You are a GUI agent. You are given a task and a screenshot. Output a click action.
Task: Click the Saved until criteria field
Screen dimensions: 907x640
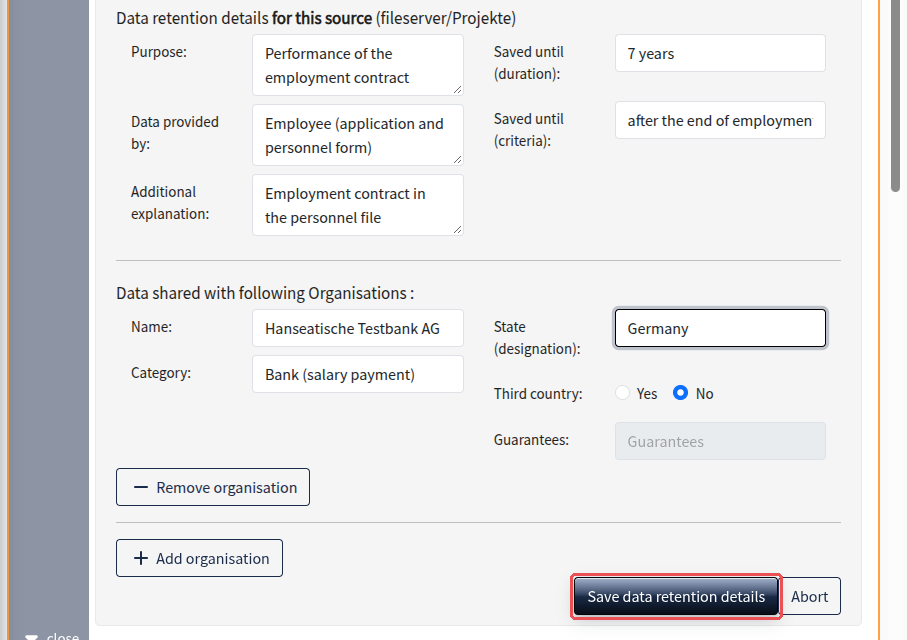pos(720,120)
